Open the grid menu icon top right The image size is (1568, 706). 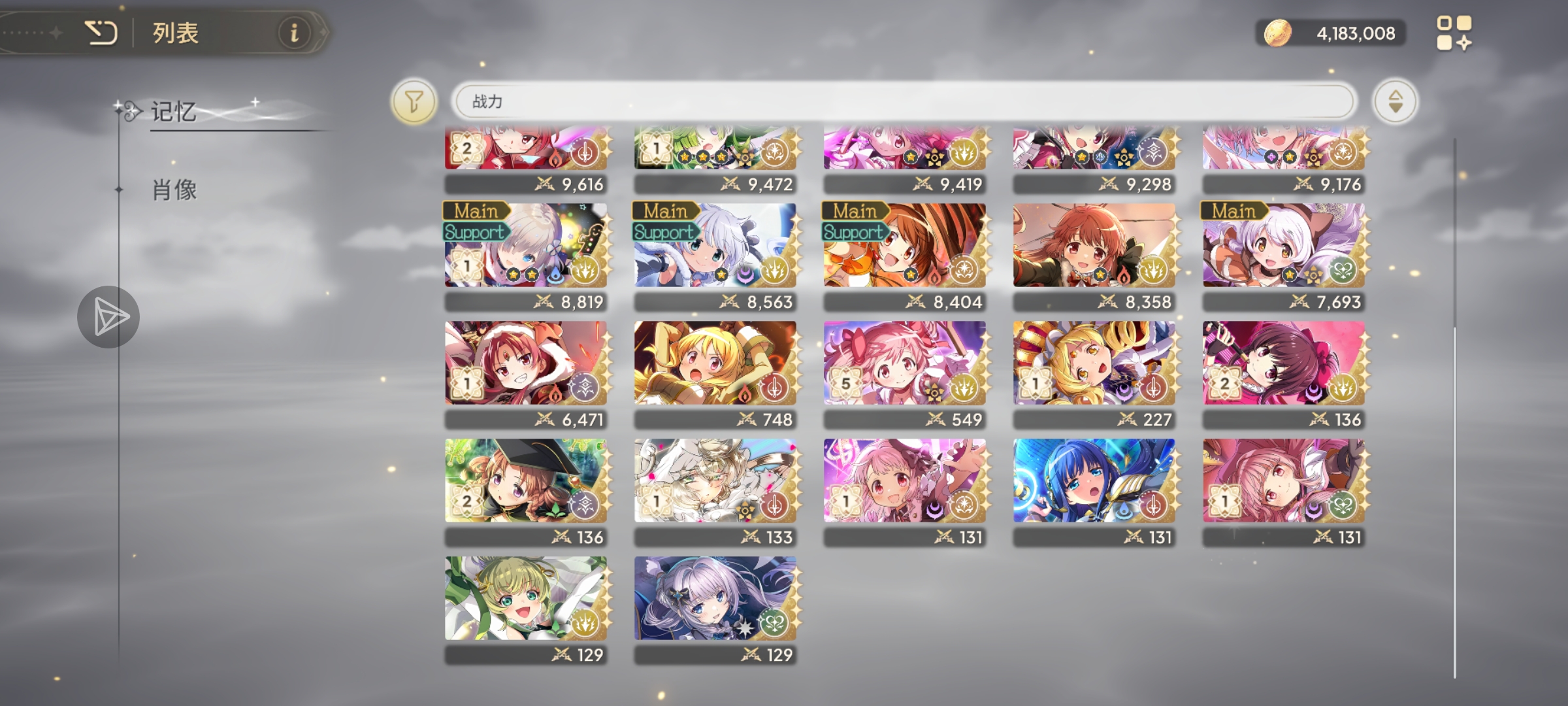pos(1454,33)
